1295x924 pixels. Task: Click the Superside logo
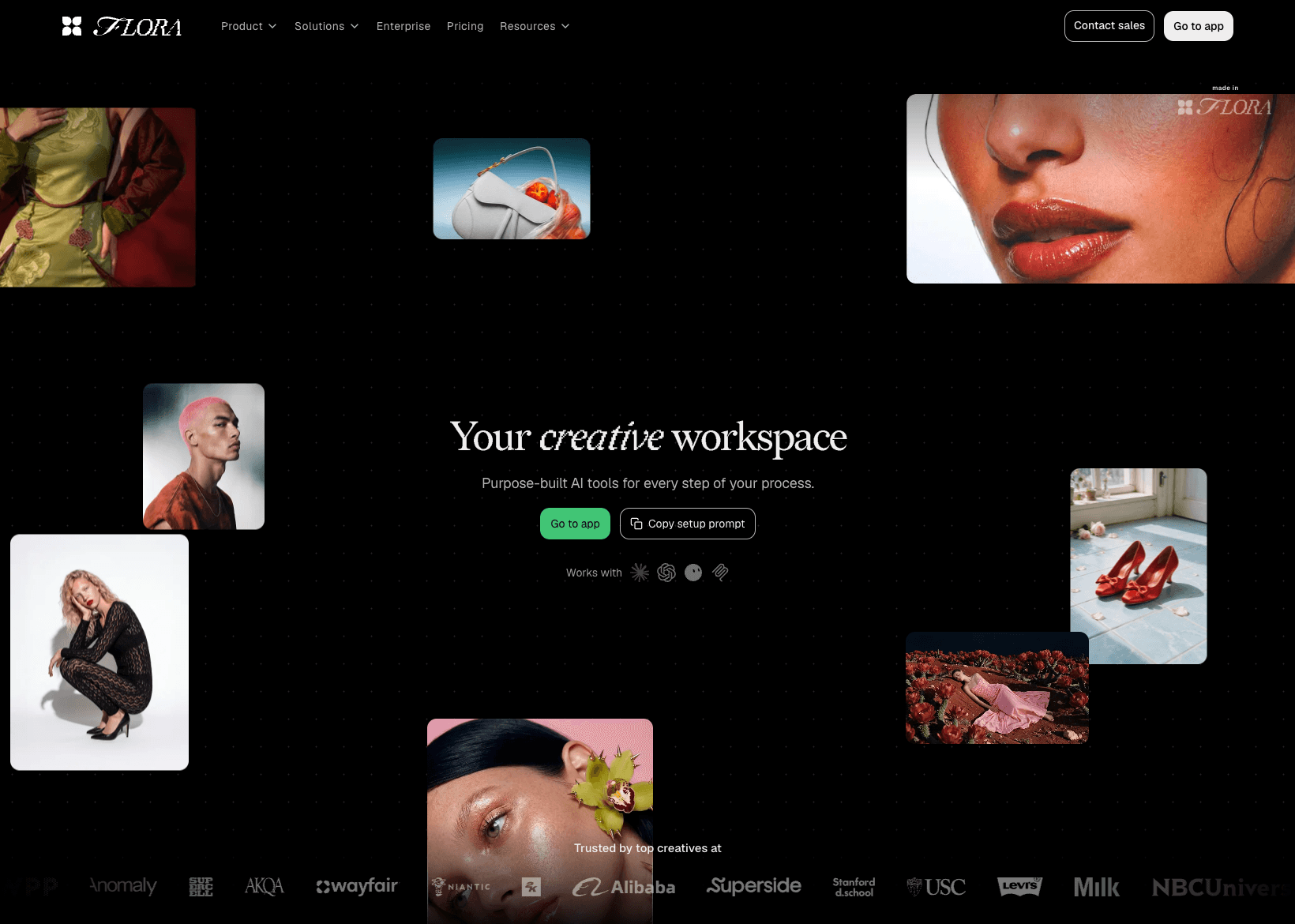(x=754, y=886)
